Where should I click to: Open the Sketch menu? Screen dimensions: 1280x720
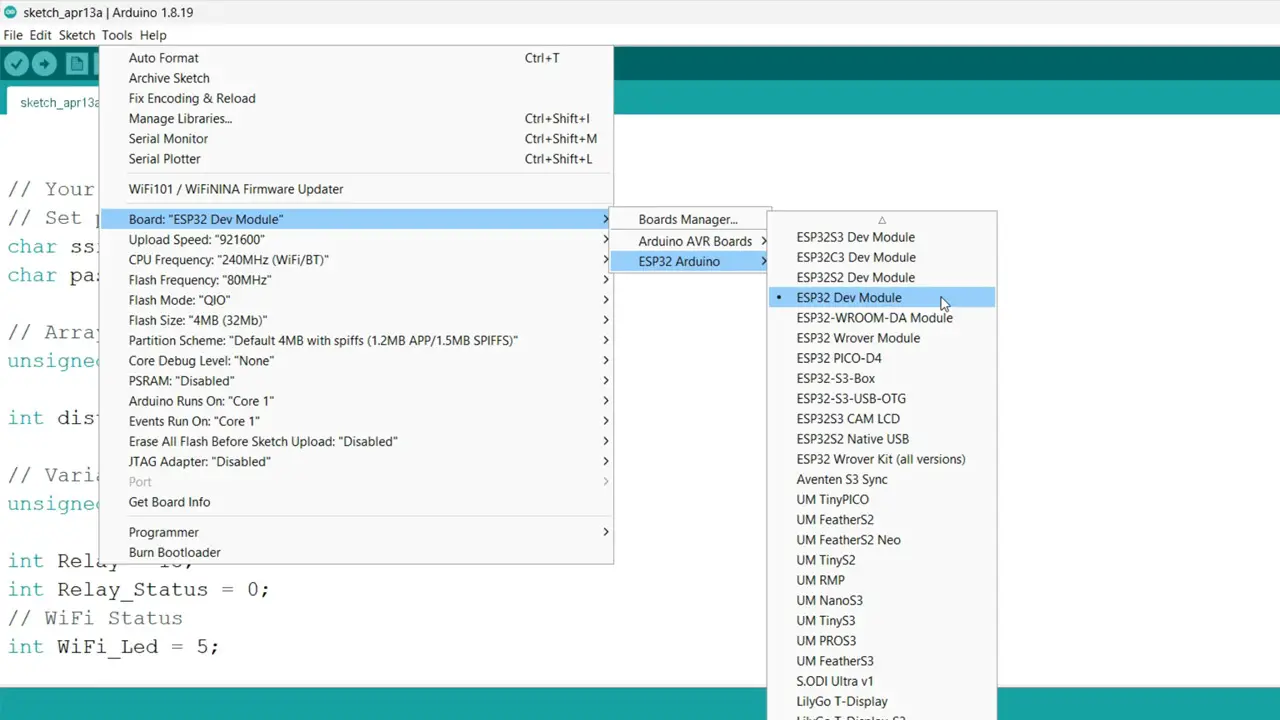click(77, 35)
